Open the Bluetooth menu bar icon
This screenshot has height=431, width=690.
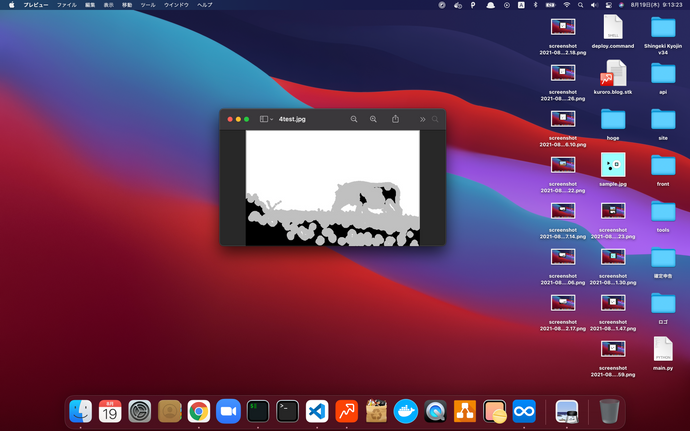point(536,5)
